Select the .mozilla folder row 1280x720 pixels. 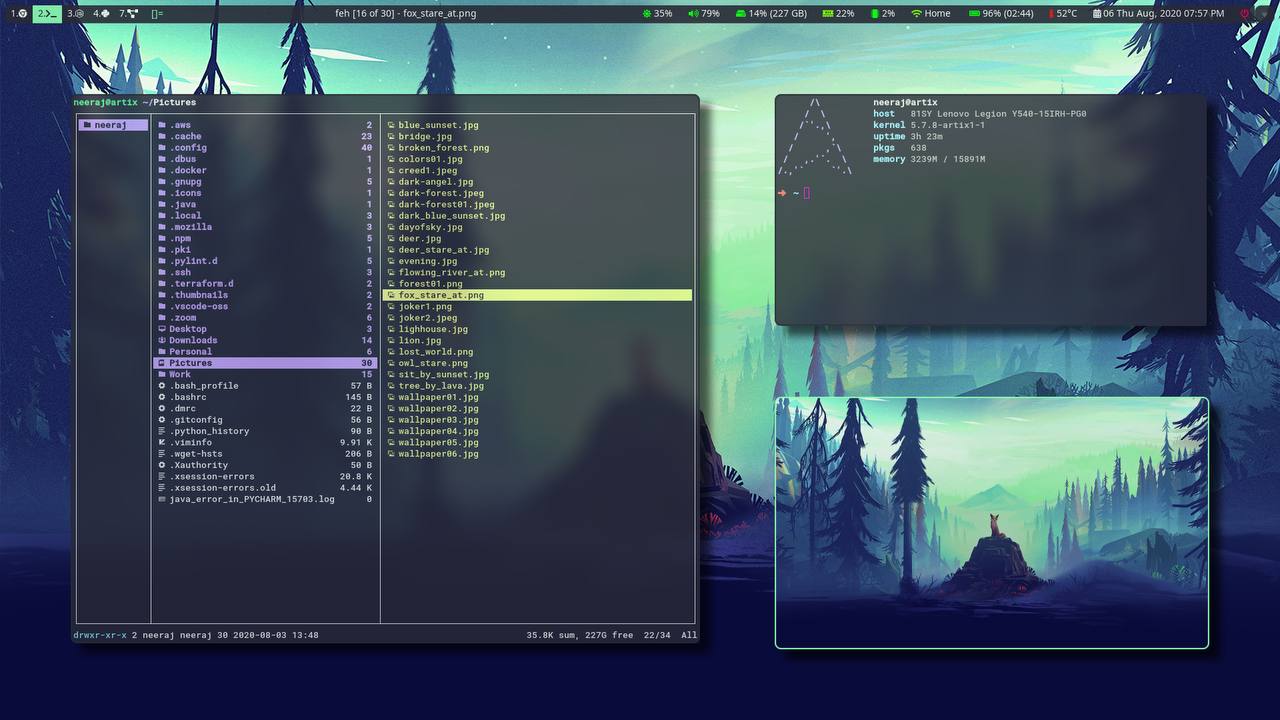265,227
